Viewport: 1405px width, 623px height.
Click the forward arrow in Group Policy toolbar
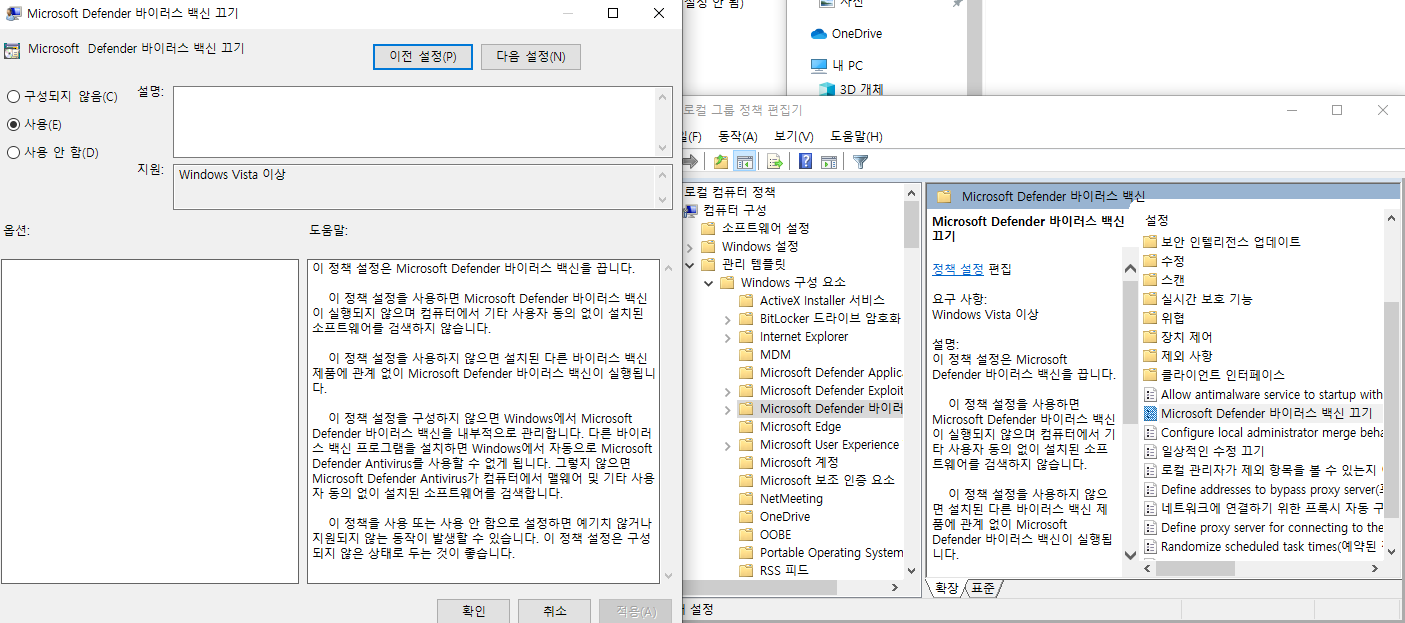click(x=689, y=161)
